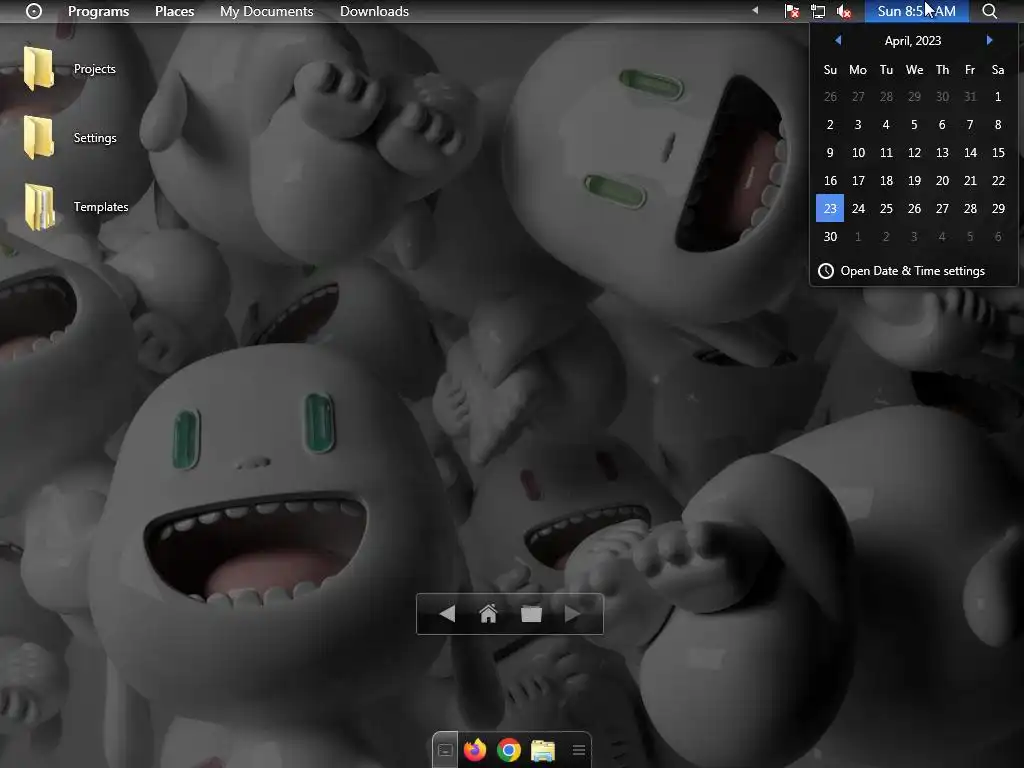Open the Places menu
Viewport: 1024px width, 768px height.
click(174, 11)
